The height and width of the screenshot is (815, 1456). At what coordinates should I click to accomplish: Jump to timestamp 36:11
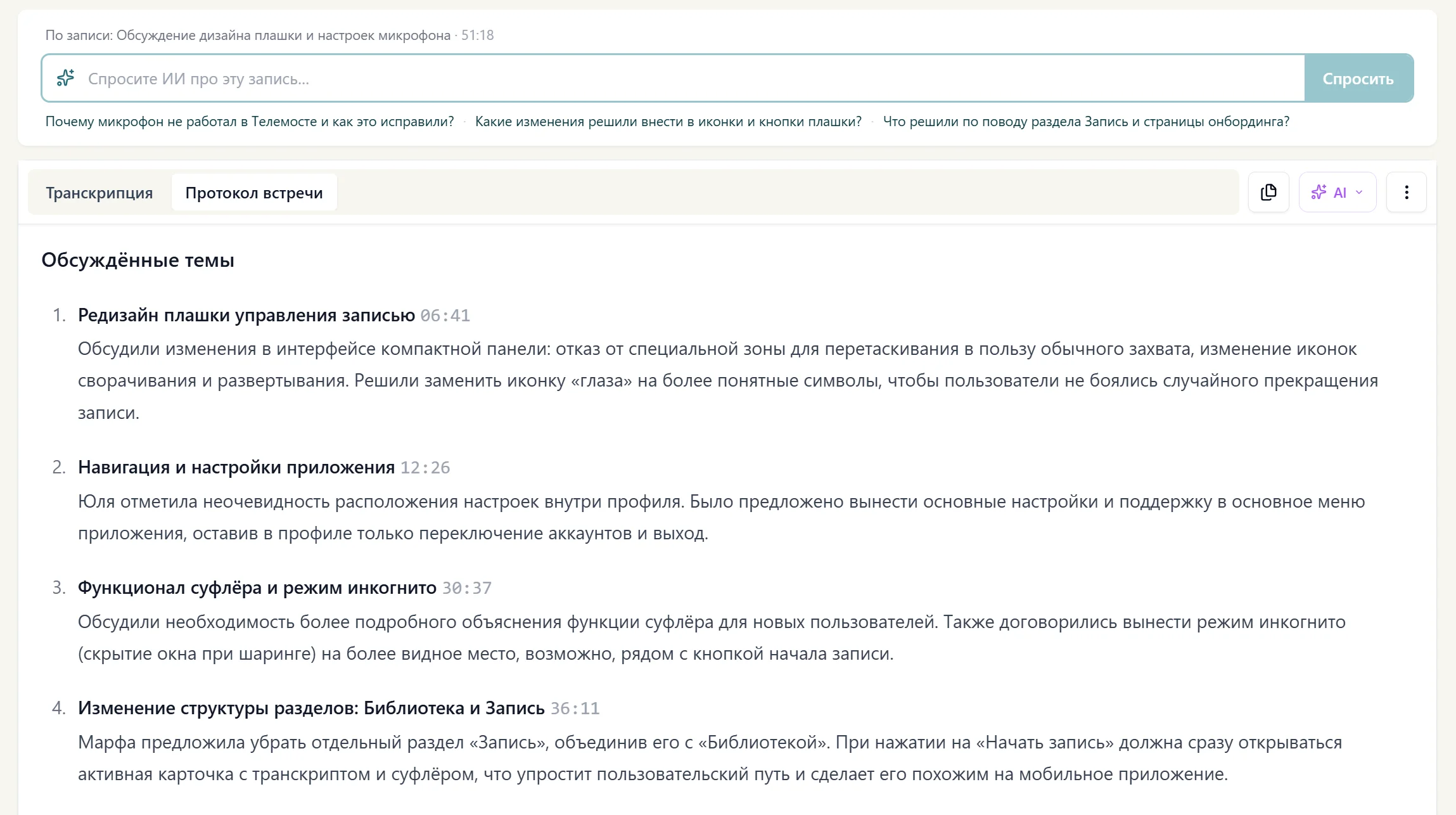coord(575,709)
